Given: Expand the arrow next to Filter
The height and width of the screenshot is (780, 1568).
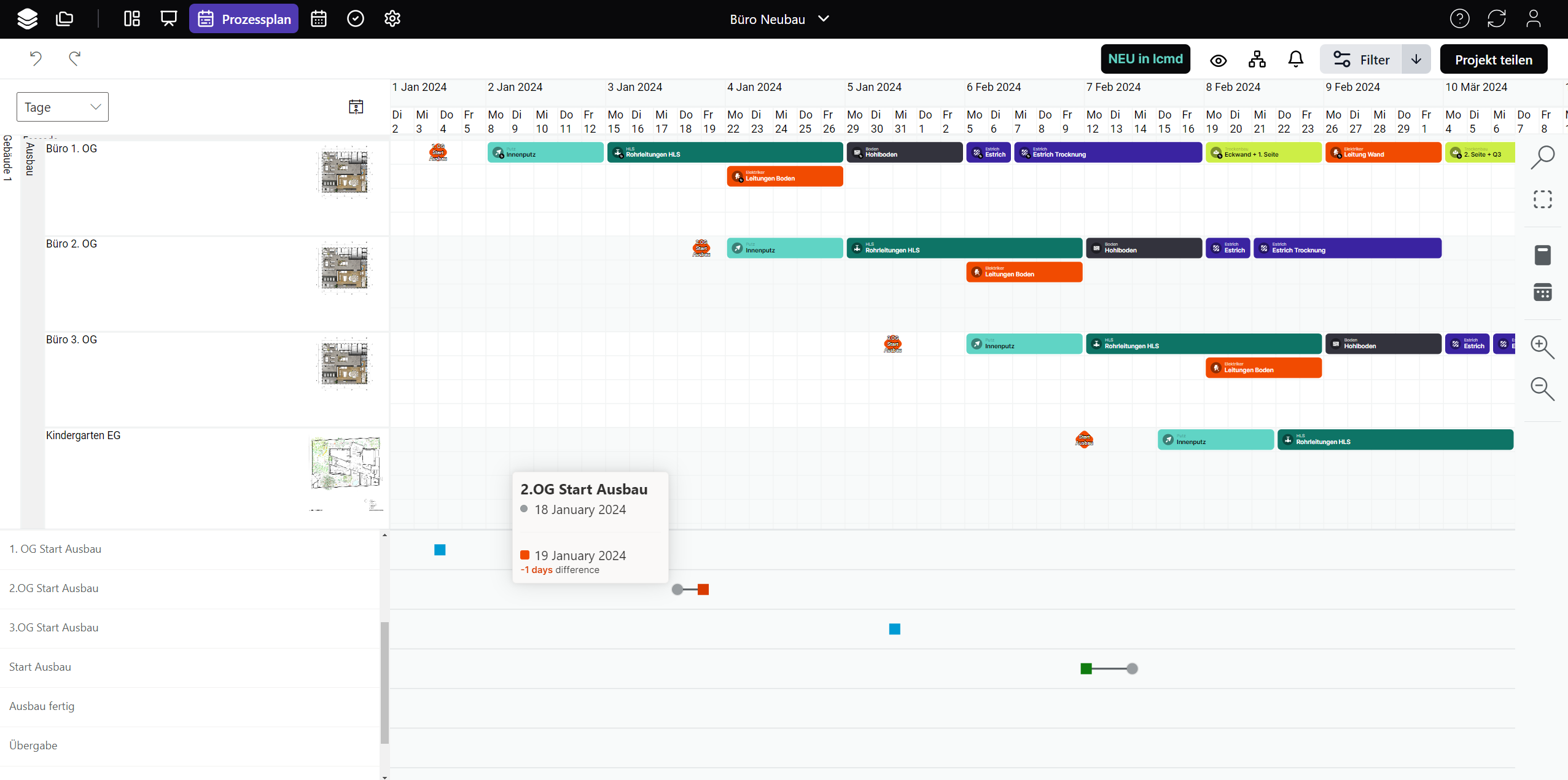Looking at the screenshot, I should [x=1416, y=60].
